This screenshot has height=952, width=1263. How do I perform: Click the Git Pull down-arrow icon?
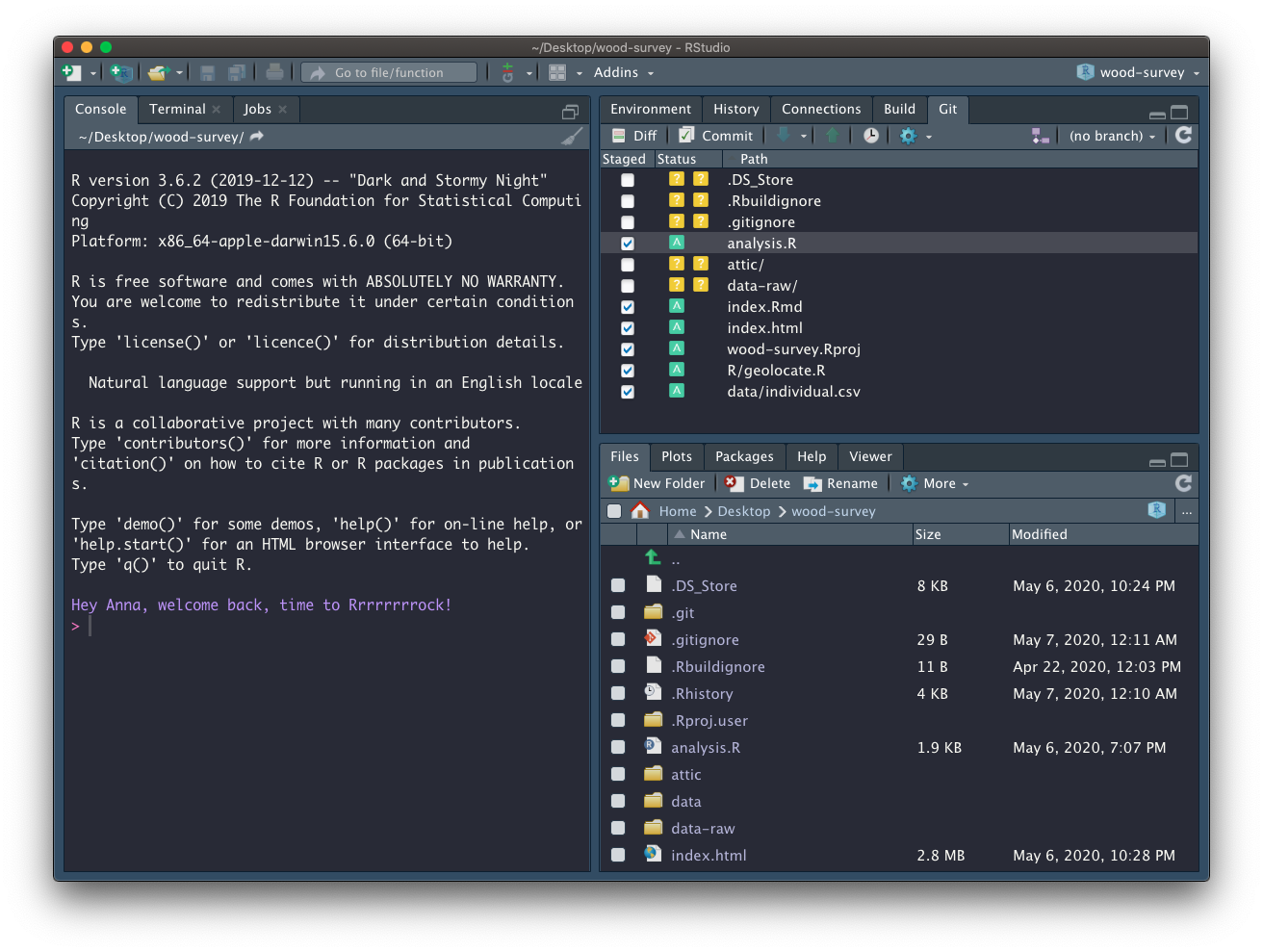click(x=784, y=136)
